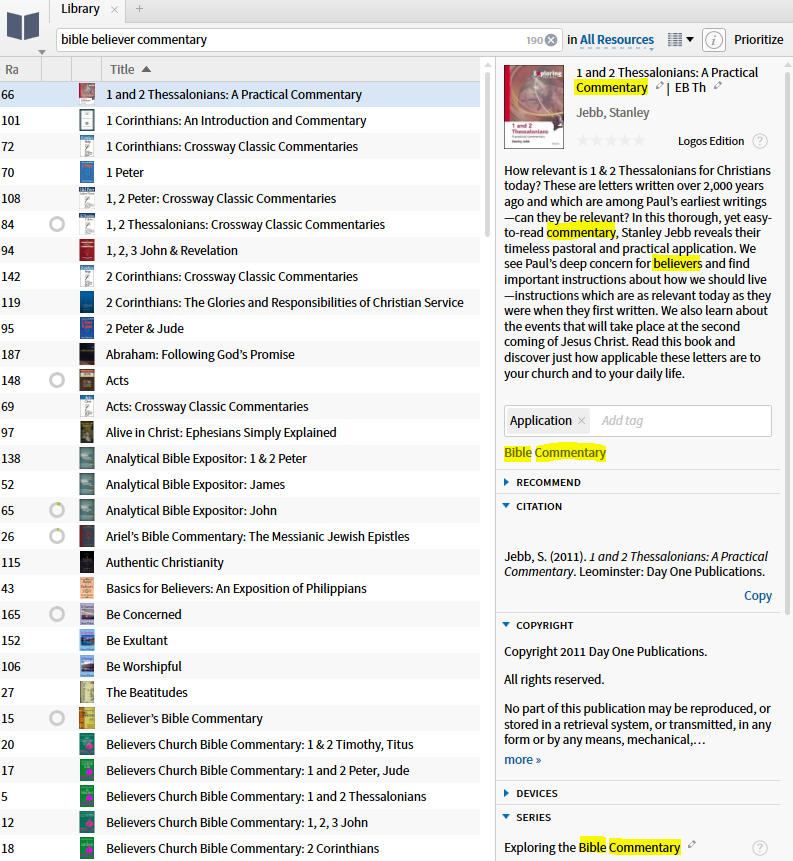Sort by the Ra rating column header

click(x=12, y=69)
